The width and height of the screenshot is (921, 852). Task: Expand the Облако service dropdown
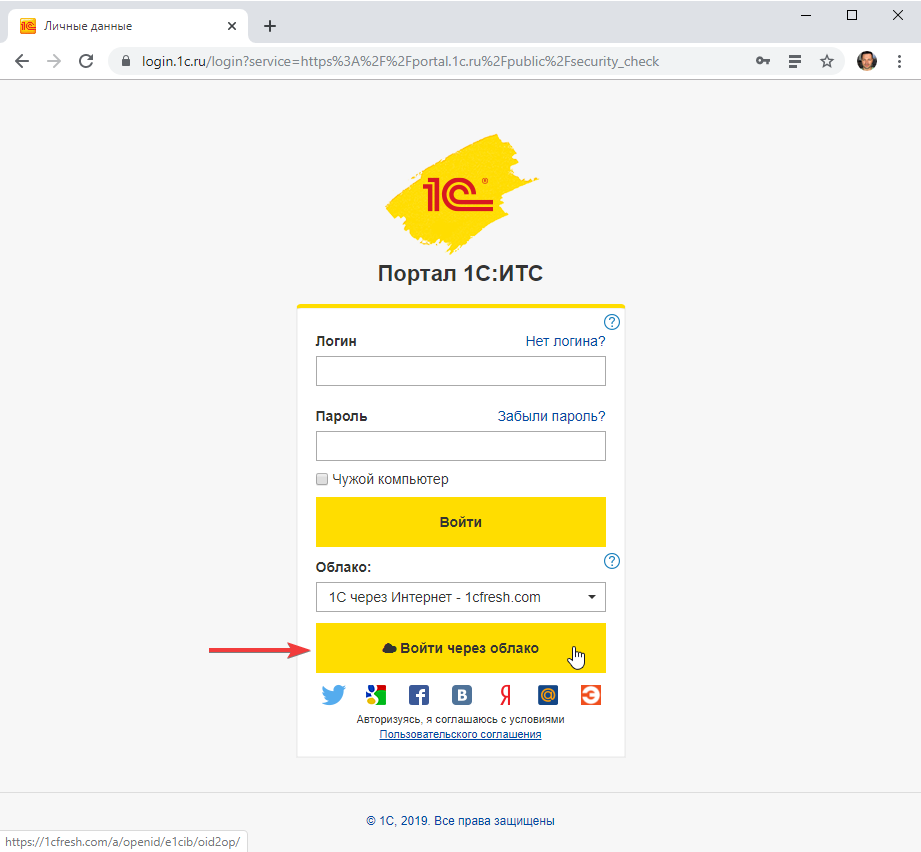[460, 597]
